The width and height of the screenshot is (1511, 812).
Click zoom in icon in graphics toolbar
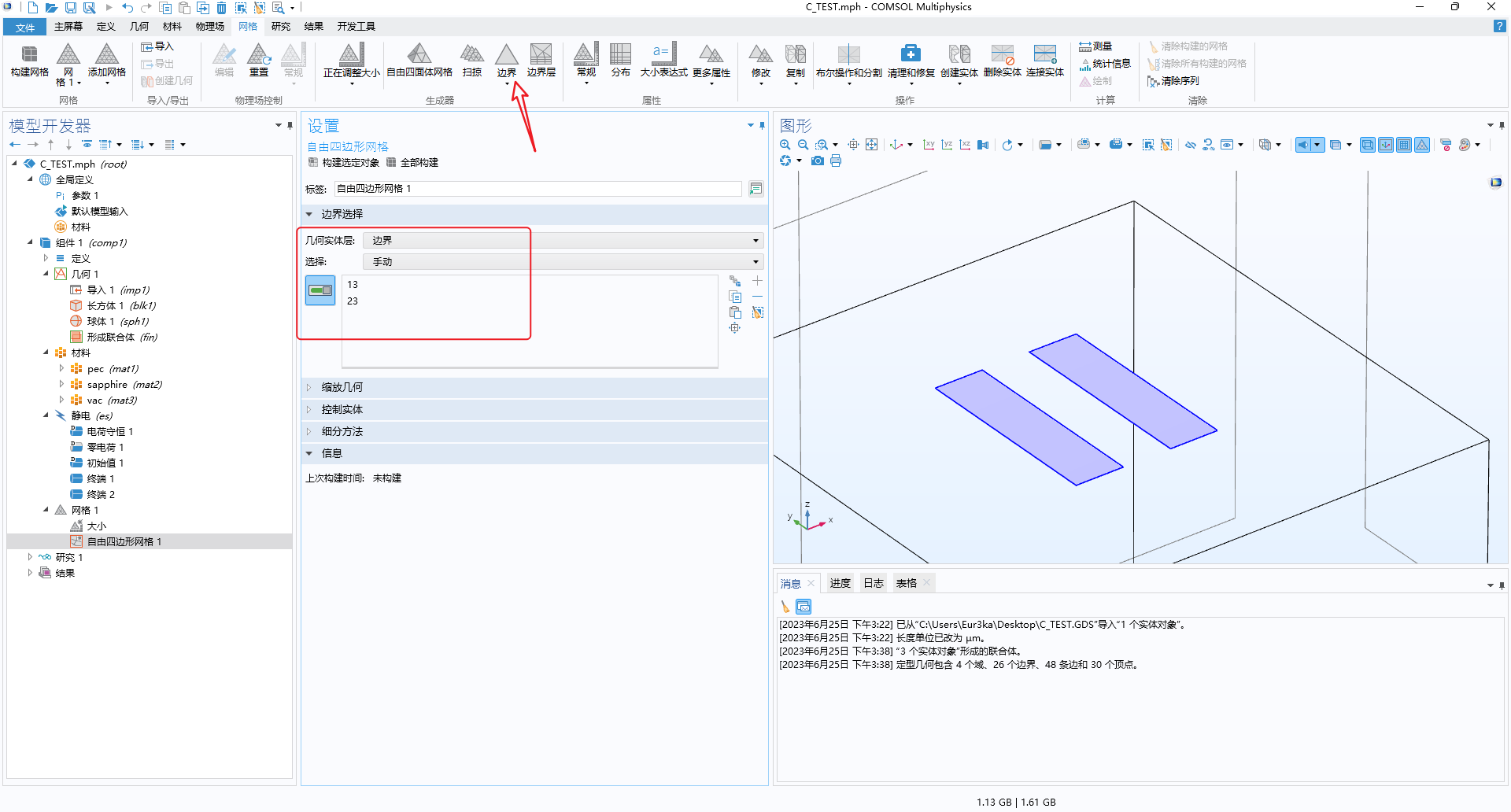tap(785, 145)
